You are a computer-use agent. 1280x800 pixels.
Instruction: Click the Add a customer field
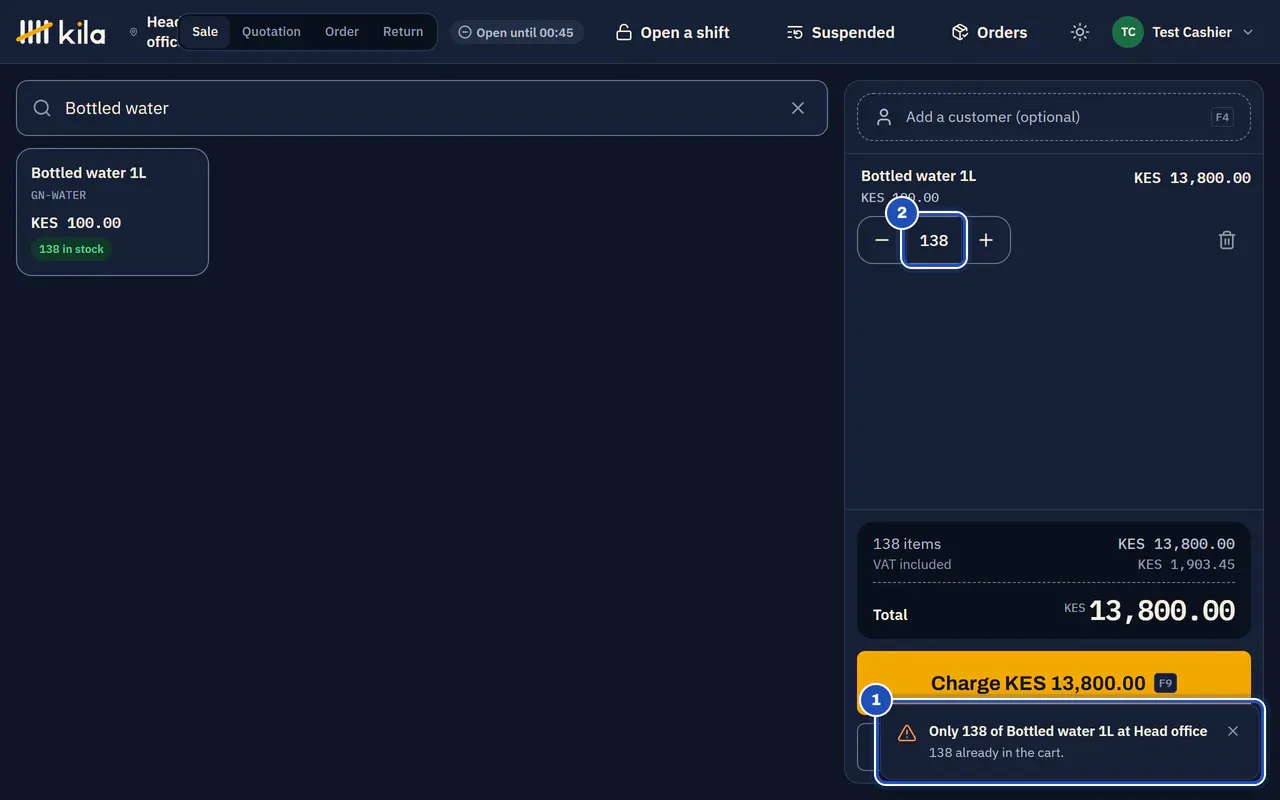point(1054,117)
